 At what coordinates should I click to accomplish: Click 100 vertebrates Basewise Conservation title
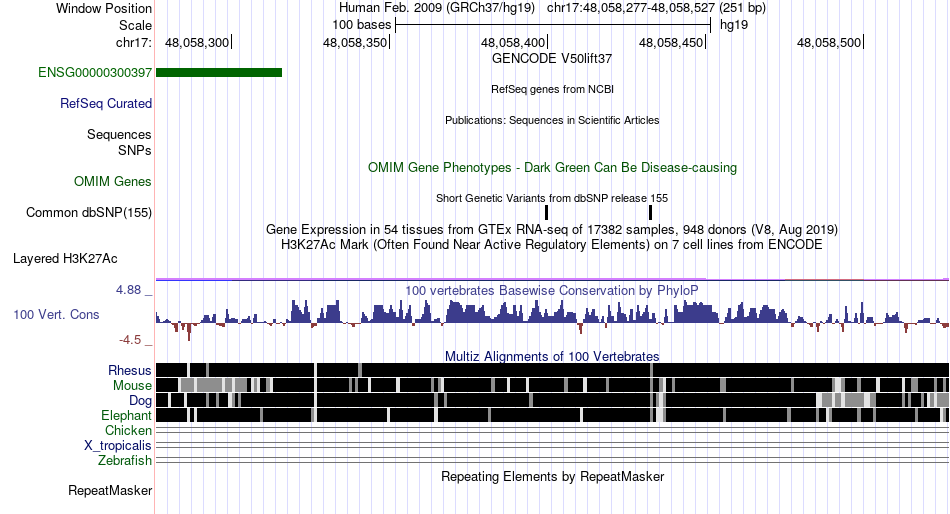(552, 291)
